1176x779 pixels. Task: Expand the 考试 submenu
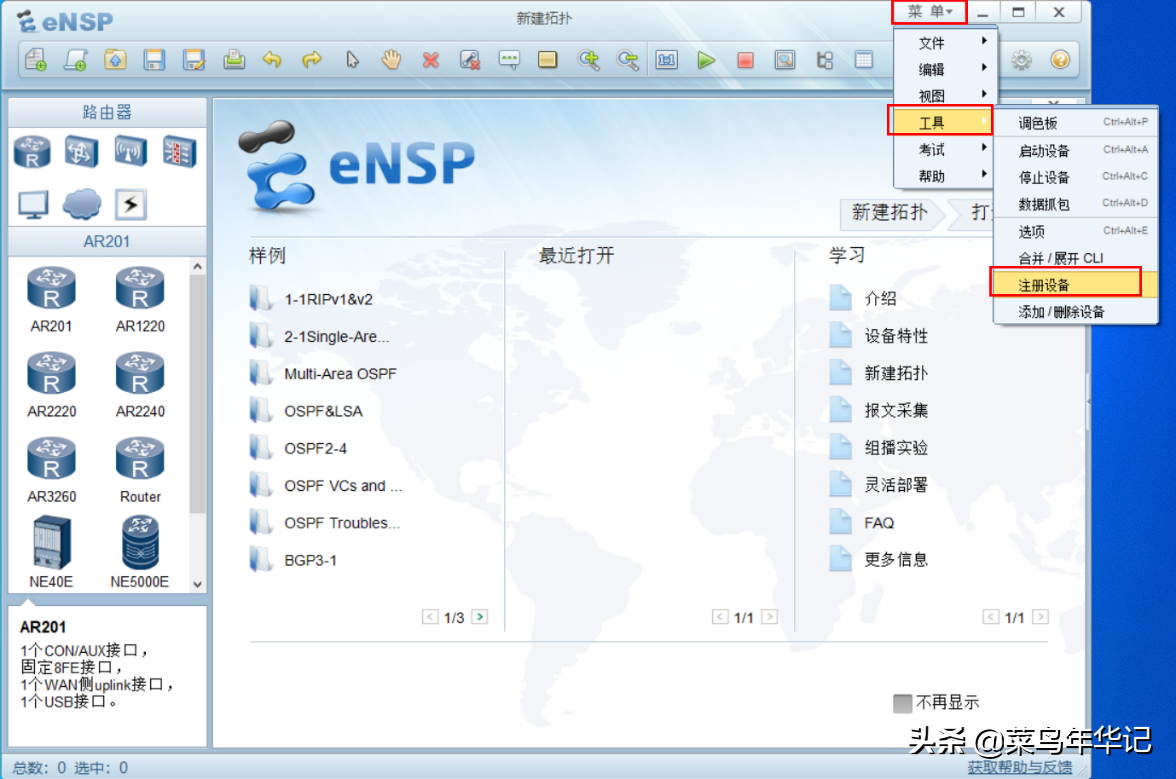coord(945,149)
